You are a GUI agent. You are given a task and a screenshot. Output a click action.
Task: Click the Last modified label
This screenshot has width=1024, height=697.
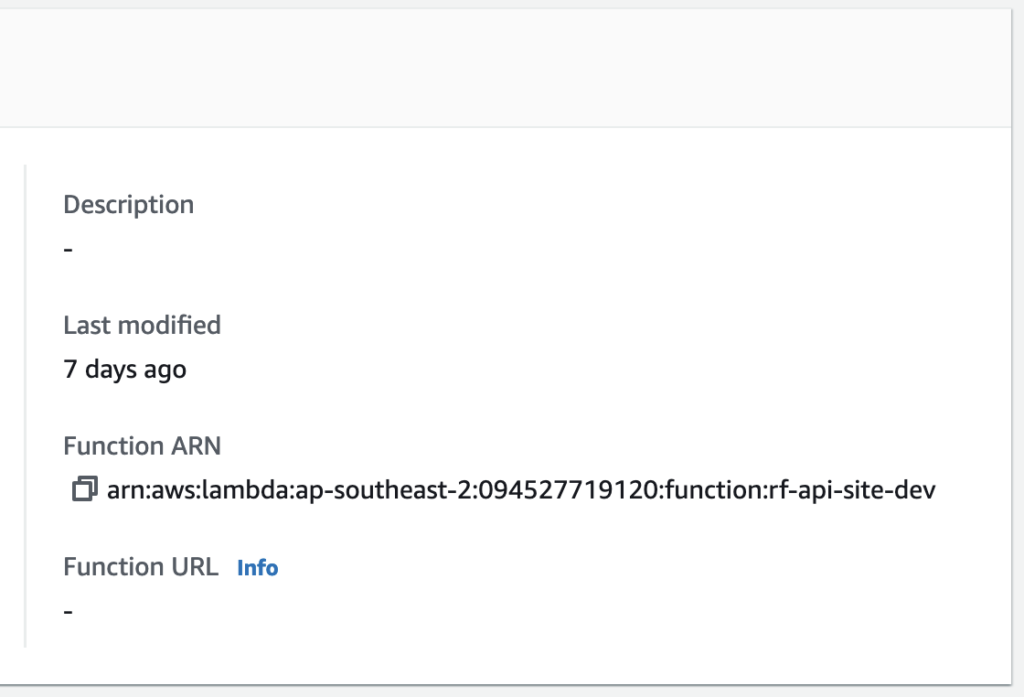tap(142, 325)
